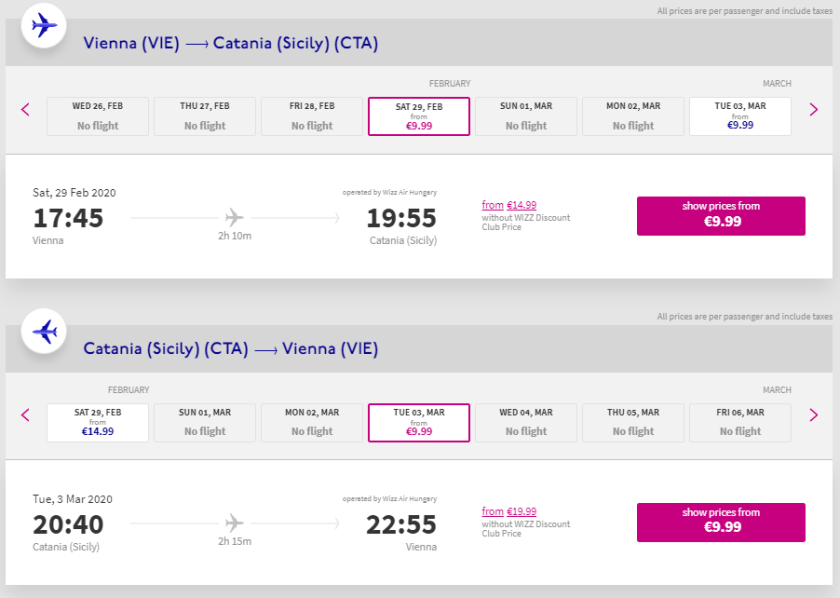
Task: Show earlier outbound dates with left arrow
Action: point(26,109)
